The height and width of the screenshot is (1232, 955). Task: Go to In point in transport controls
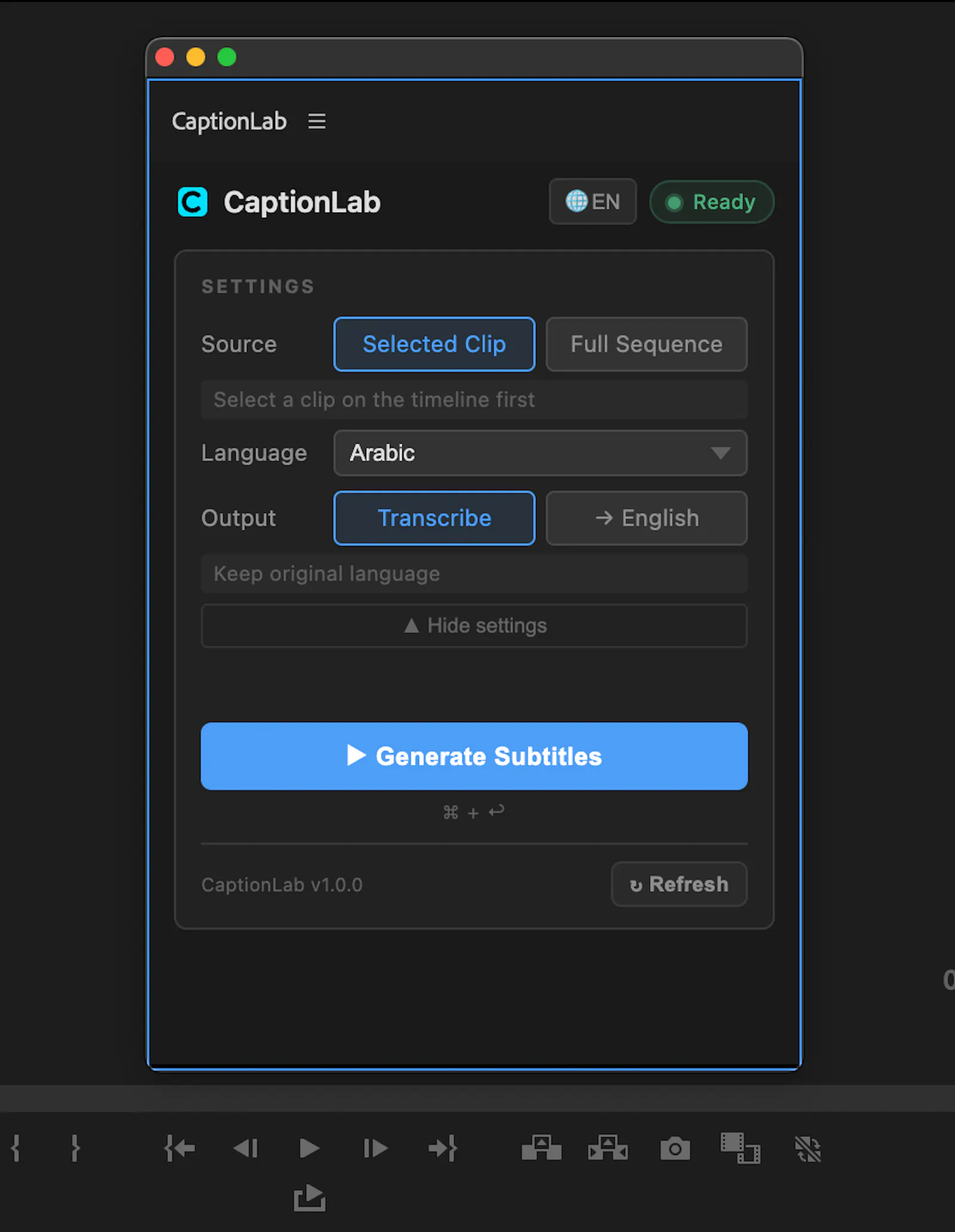tap(180, 1148)
